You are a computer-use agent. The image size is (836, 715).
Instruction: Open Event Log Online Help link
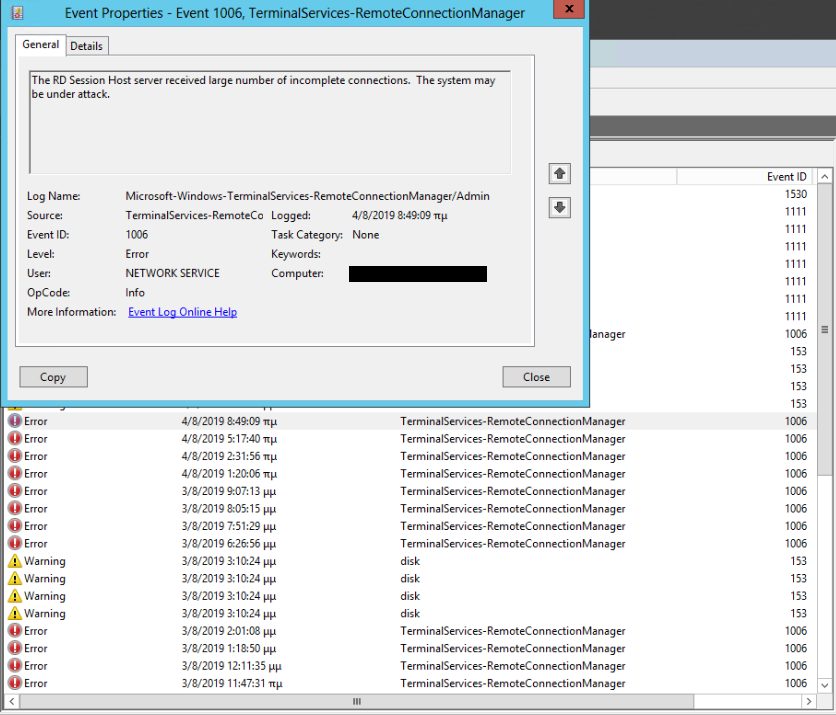(x=182, y=312)
